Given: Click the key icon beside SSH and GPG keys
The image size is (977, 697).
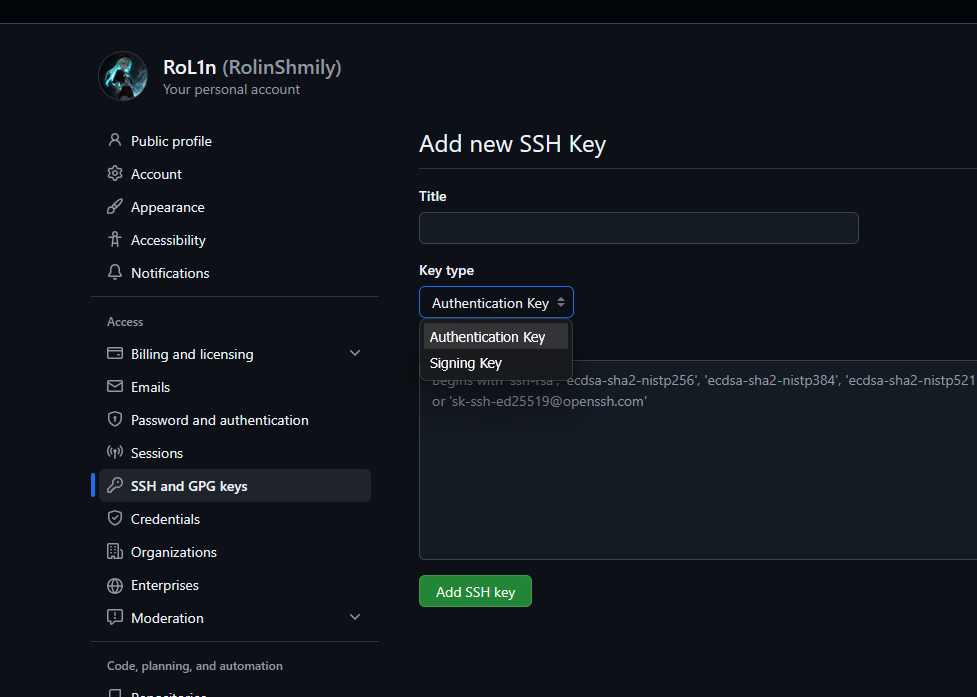Looking at the screenshot, I should [115, 485].
